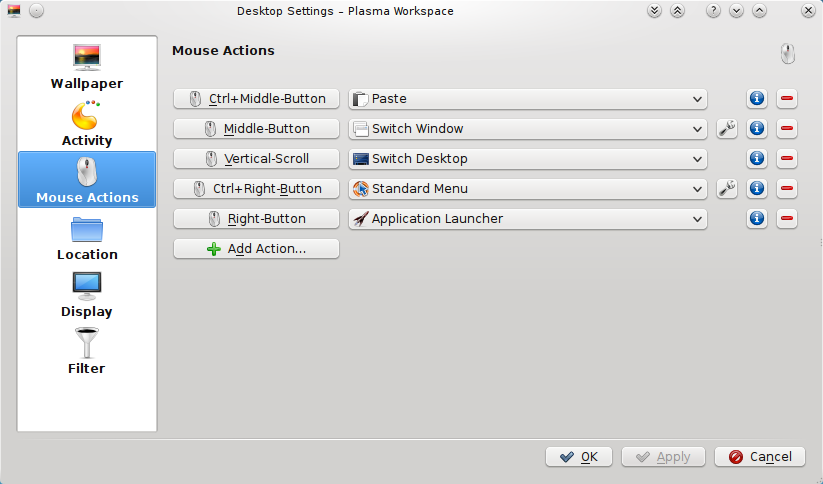The image size is (823, 484).
Task: Cancel the Desktop Settings dialog
Action: click(759, 457)
